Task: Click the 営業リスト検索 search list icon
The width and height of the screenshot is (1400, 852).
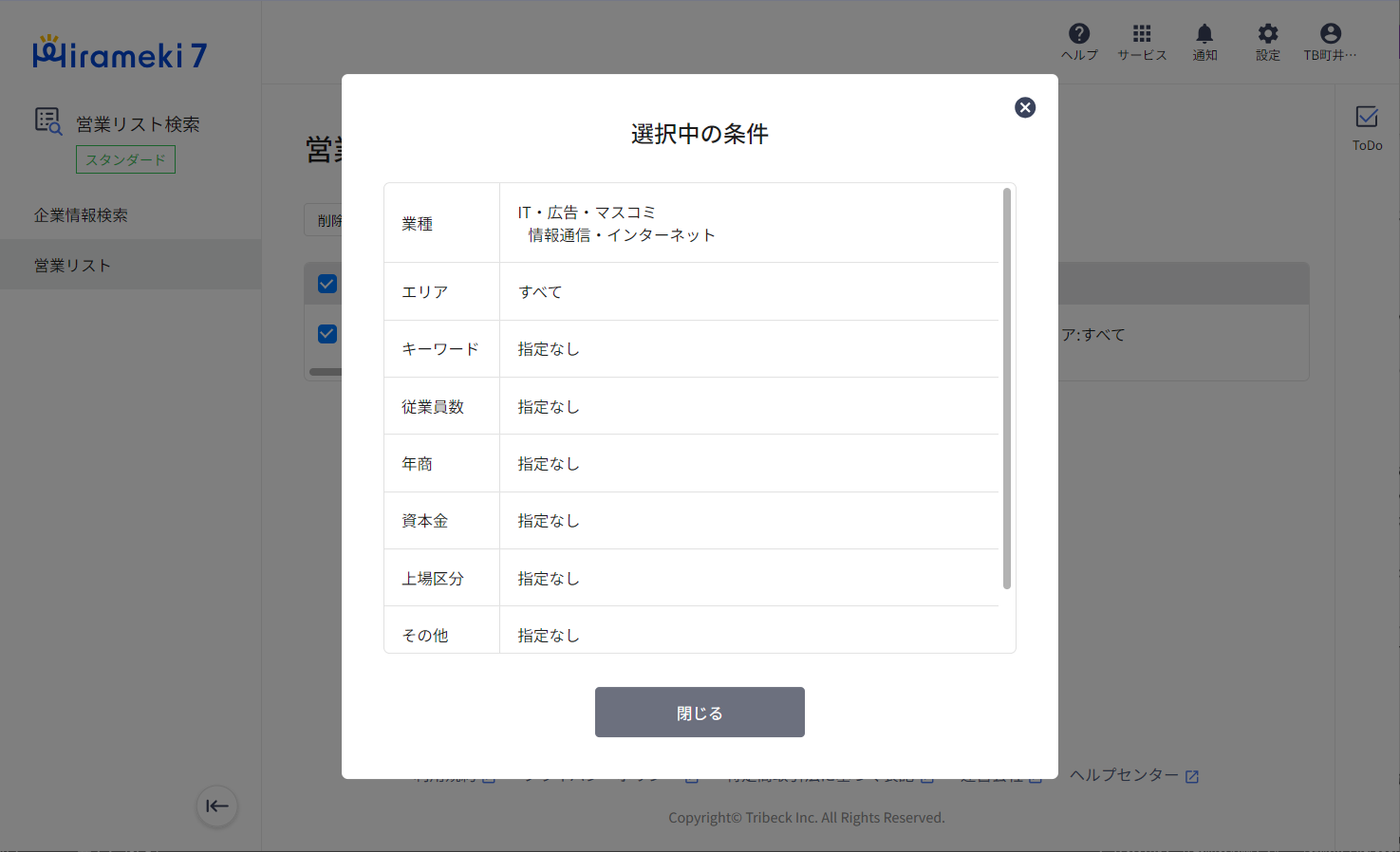Action: (x=48, y=121)
